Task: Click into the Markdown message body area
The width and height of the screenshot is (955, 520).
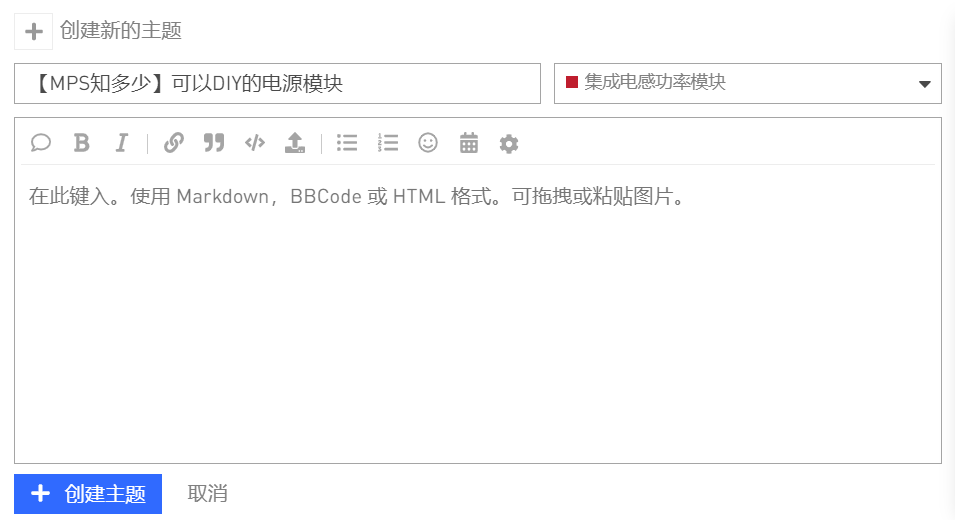Action: [478, 314]
